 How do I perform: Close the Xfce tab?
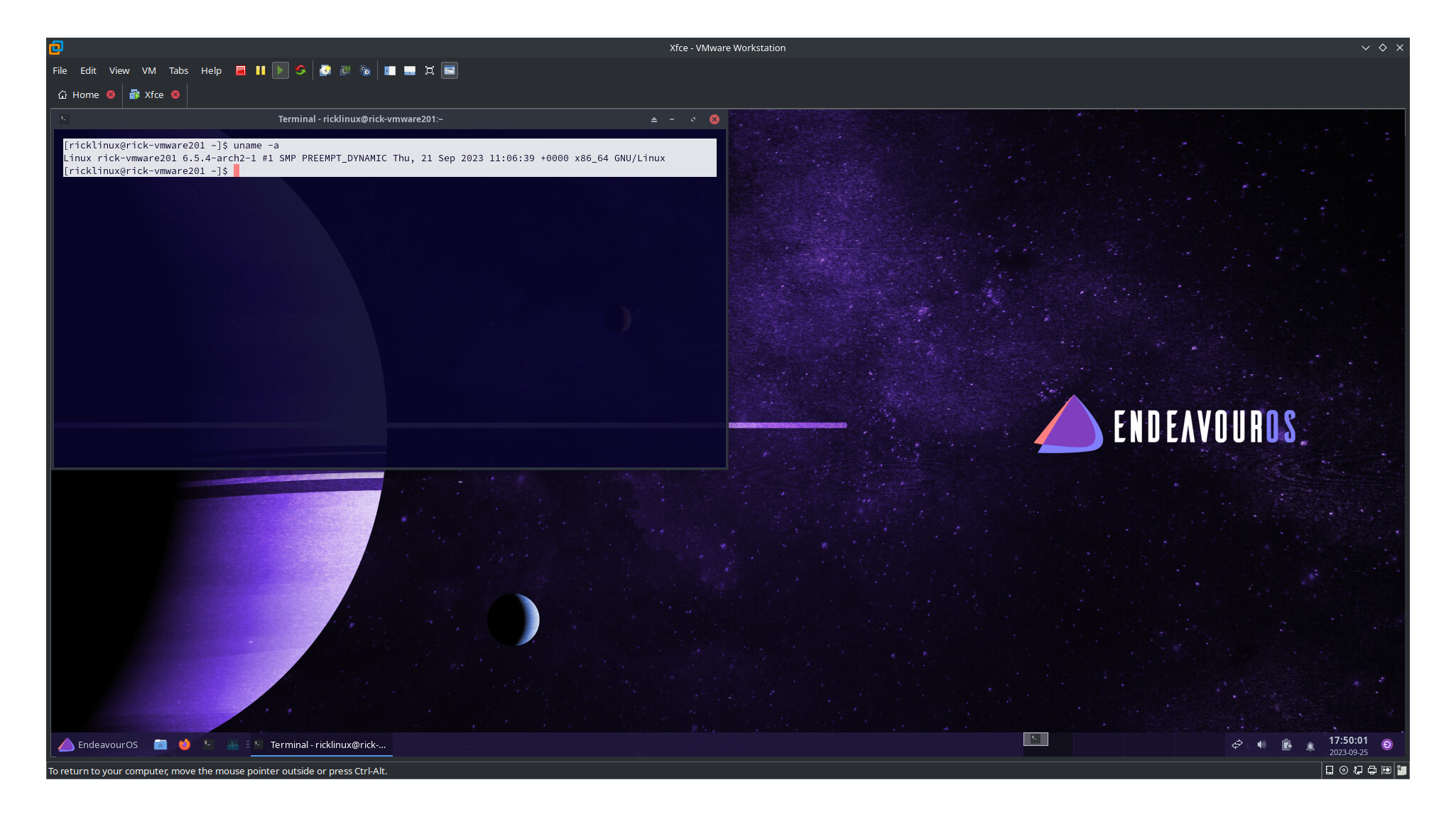[x=175, y=94]
